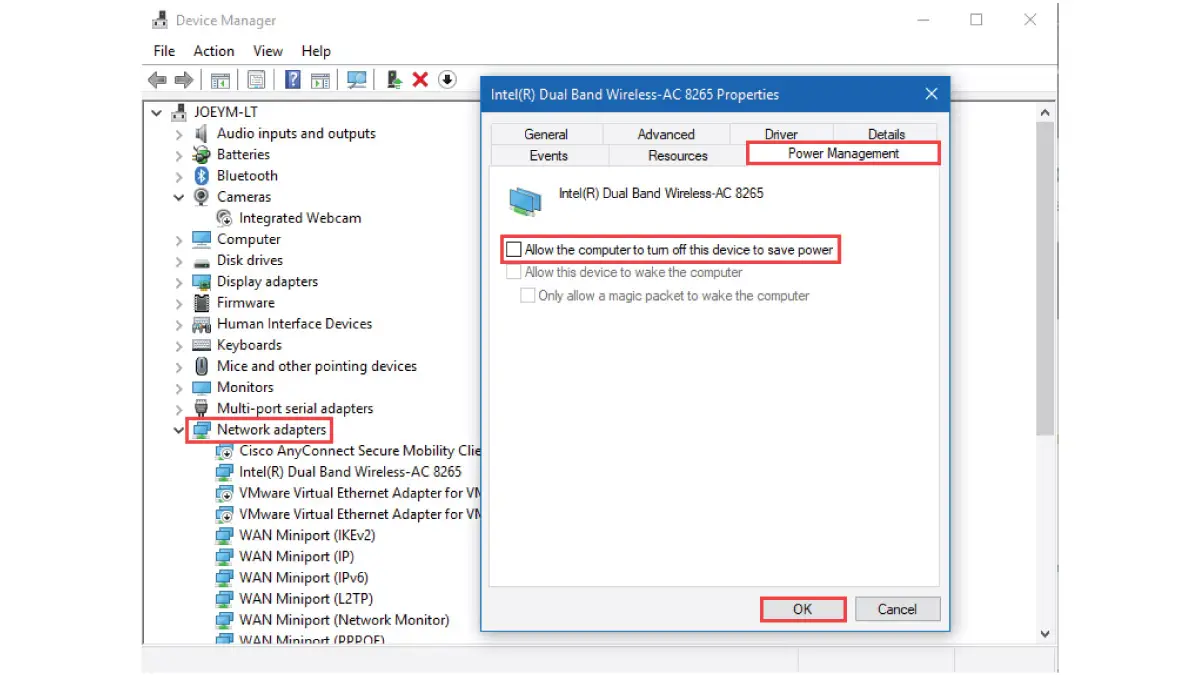This screenshot has width=1200, height=675.
Task: Switch to the Driver tab
Action: (783, 133)
